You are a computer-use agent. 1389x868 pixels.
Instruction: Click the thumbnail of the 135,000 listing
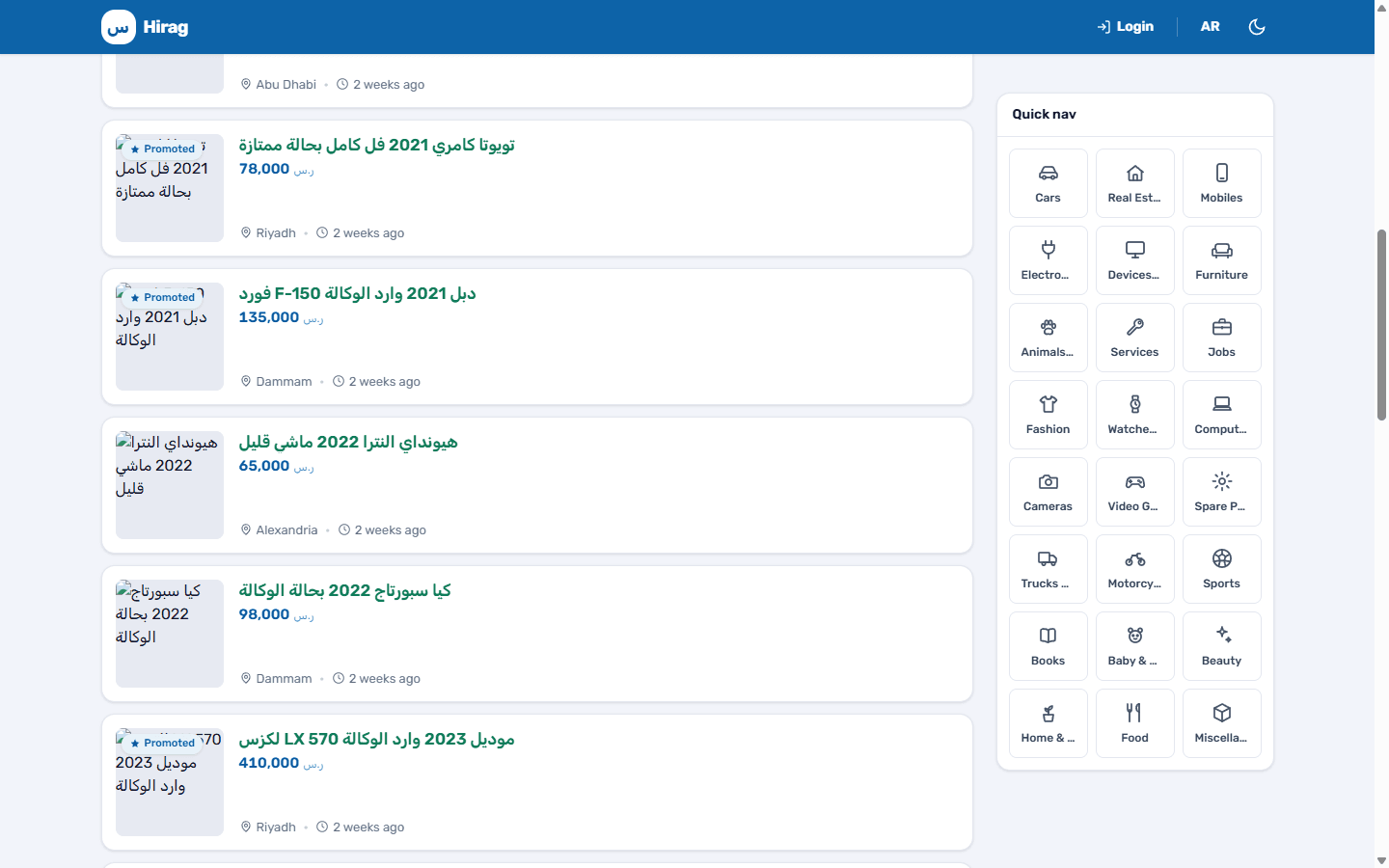170,337
